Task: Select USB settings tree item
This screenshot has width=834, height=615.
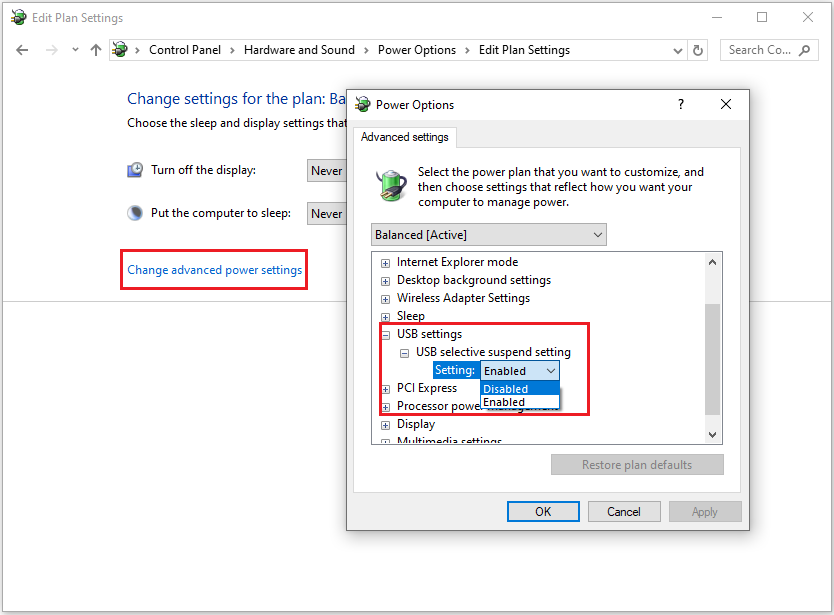Action: [x=429, y=334]
